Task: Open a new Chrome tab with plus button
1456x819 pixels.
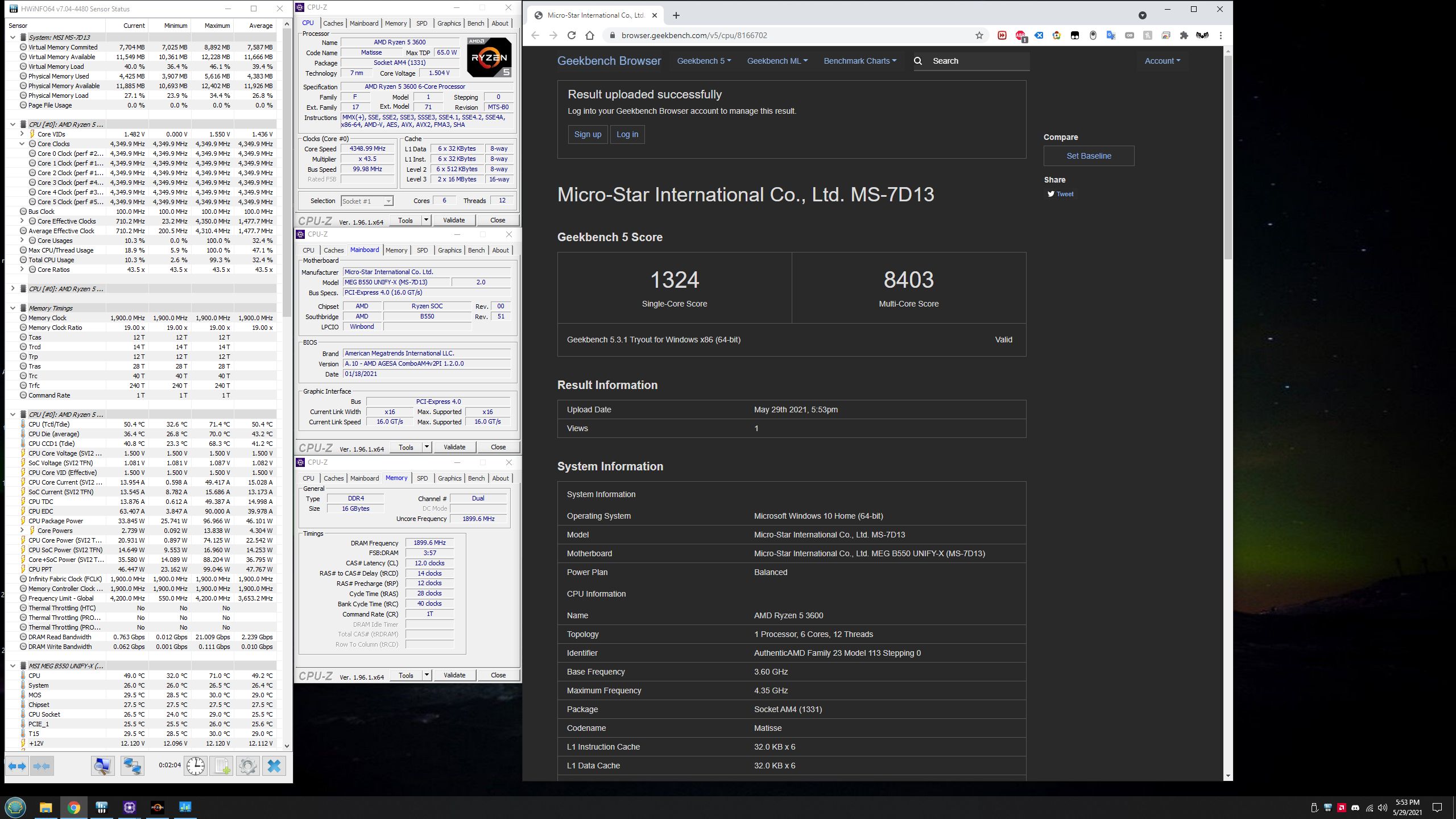Action: click(676, 15)
